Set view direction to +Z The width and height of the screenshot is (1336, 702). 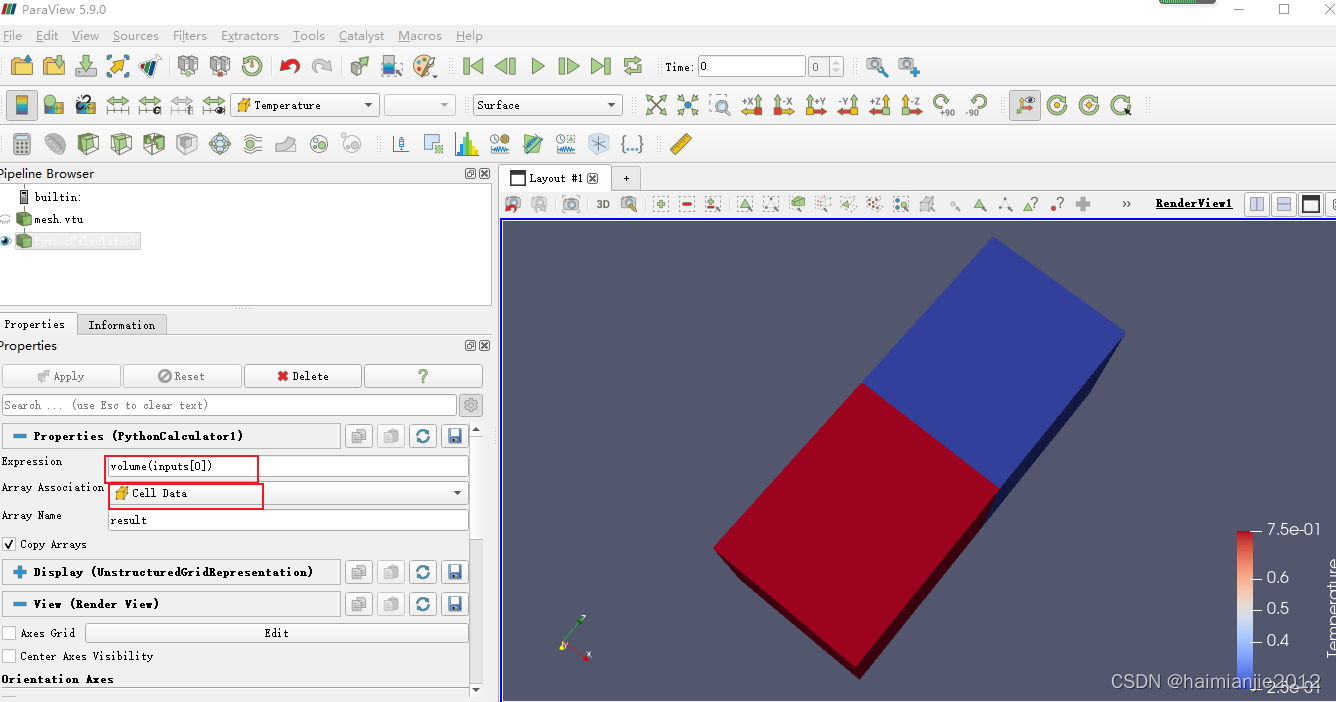coord(880,105)
